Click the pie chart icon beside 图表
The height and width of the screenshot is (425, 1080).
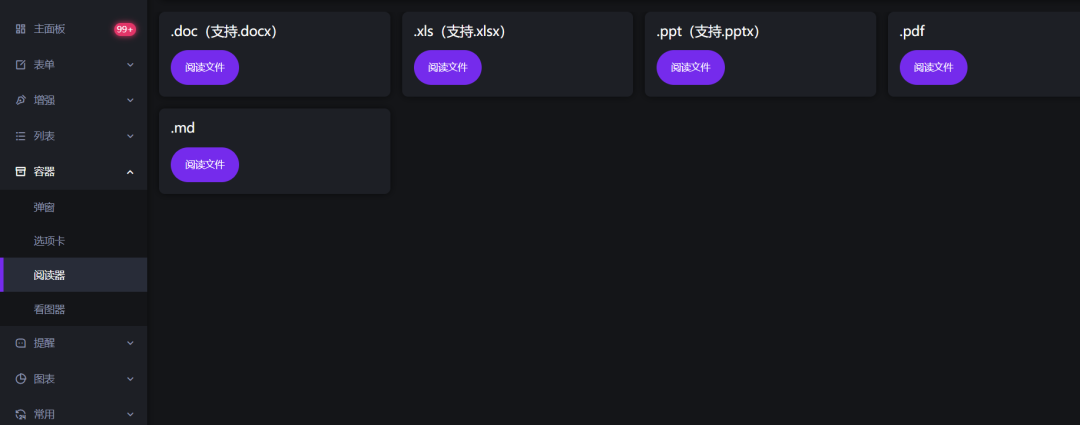[21, 379]
